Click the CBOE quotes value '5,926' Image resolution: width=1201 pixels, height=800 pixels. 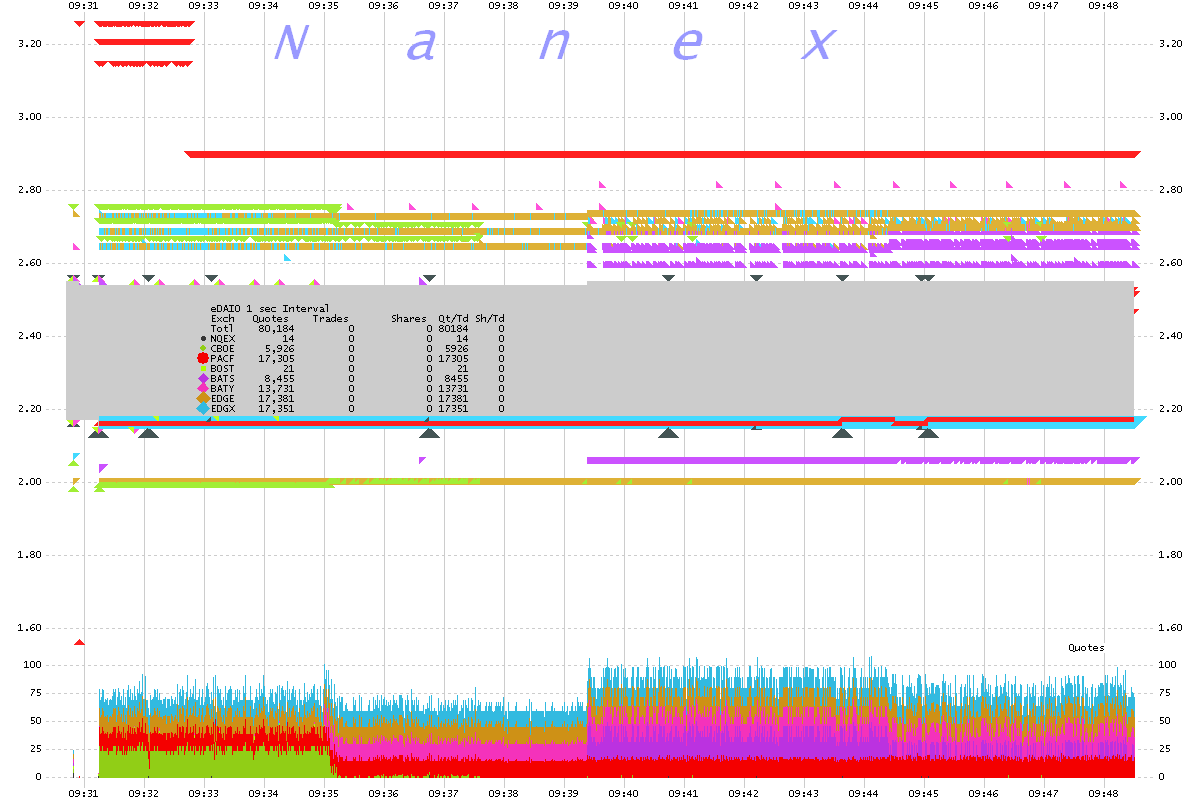[x=279, y=348]
